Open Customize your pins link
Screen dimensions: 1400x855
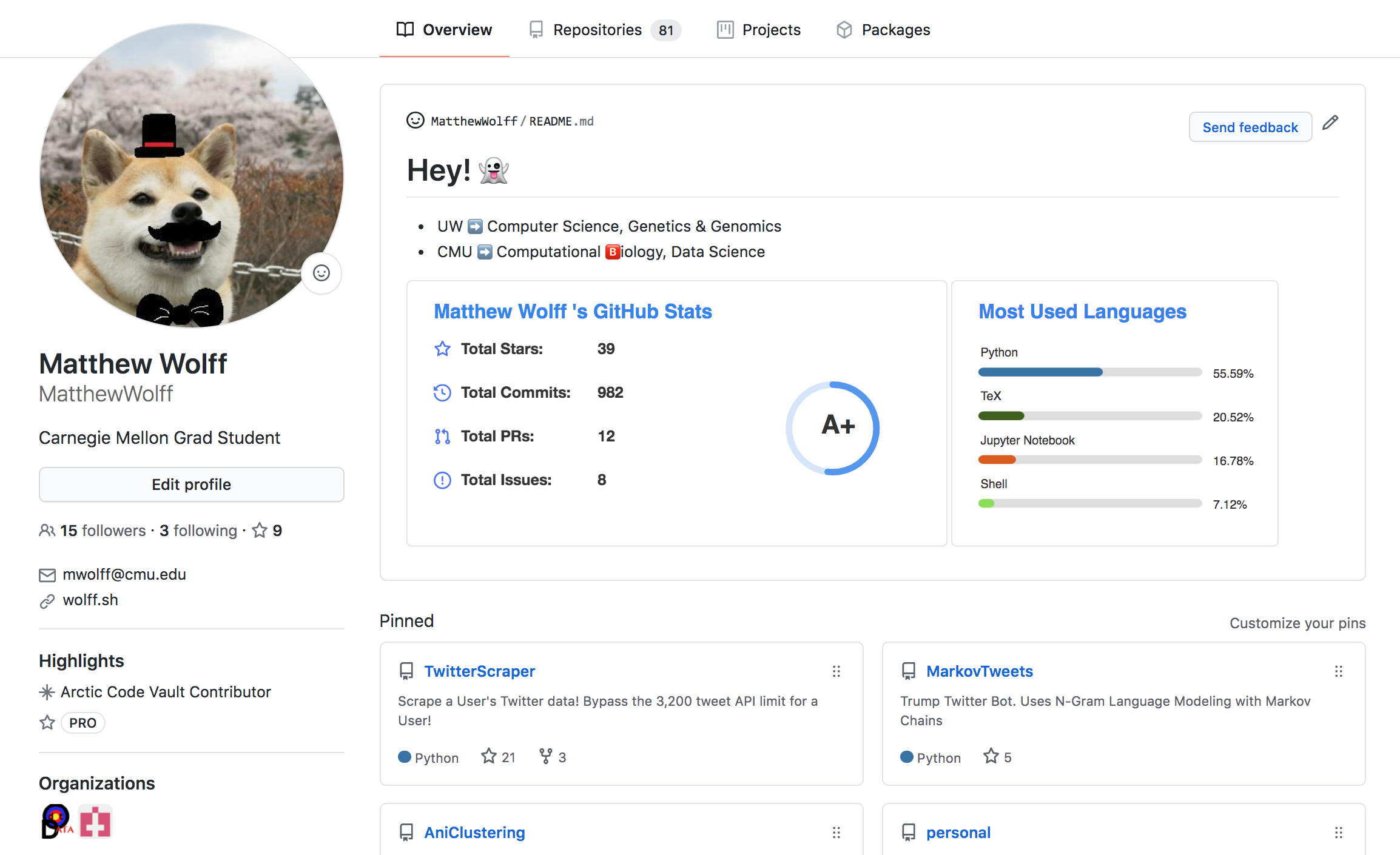click(x=1297, y=623)
